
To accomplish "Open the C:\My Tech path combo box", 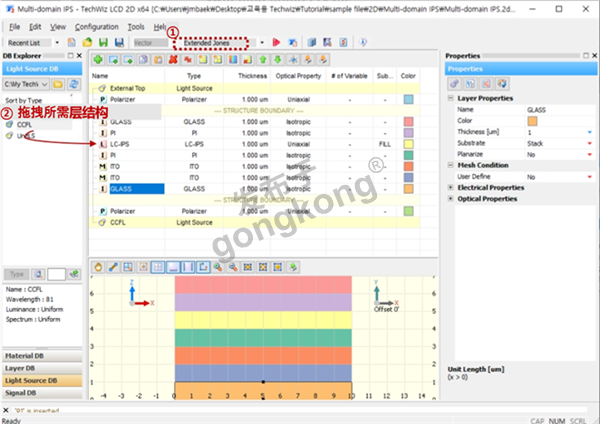I will (26, 84).
